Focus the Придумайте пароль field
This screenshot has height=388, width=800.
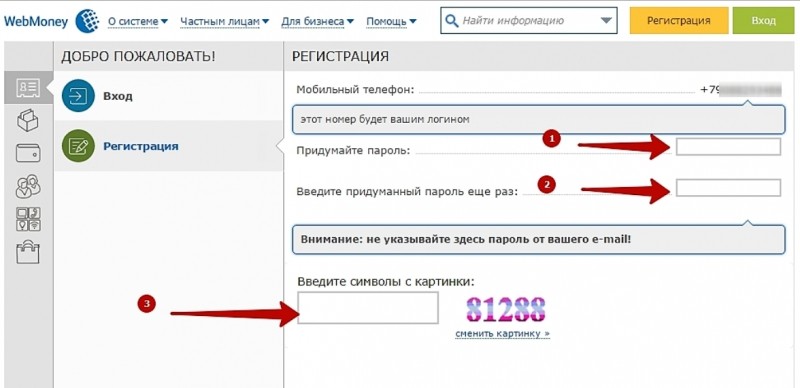tap(728, 147)
